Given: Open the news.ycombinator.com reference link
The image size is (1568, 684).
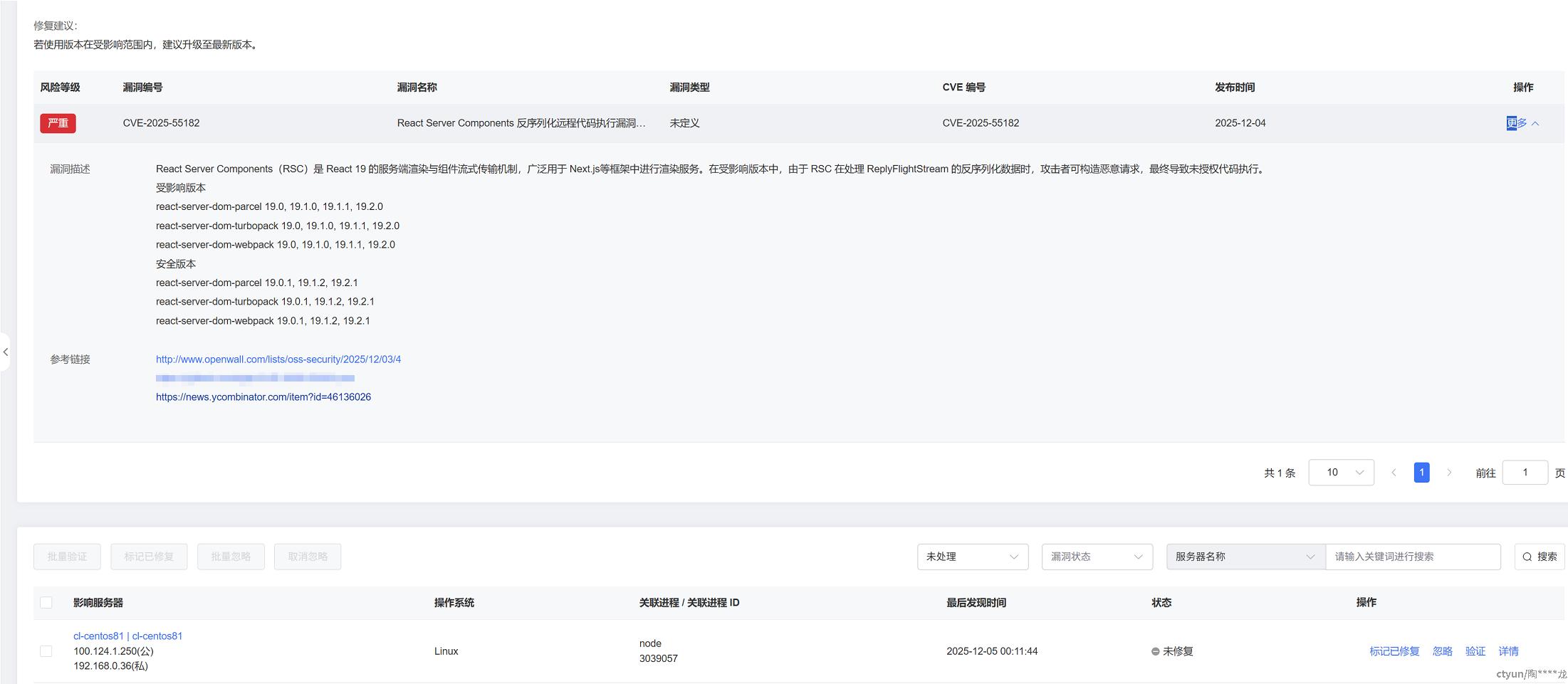Looking at the screenshot, I should (263, 396).
